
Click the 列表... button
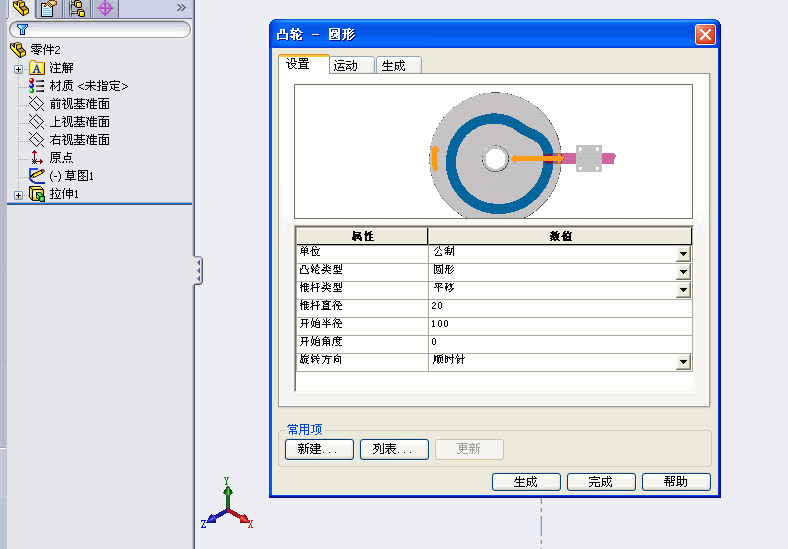click(394, 449)
